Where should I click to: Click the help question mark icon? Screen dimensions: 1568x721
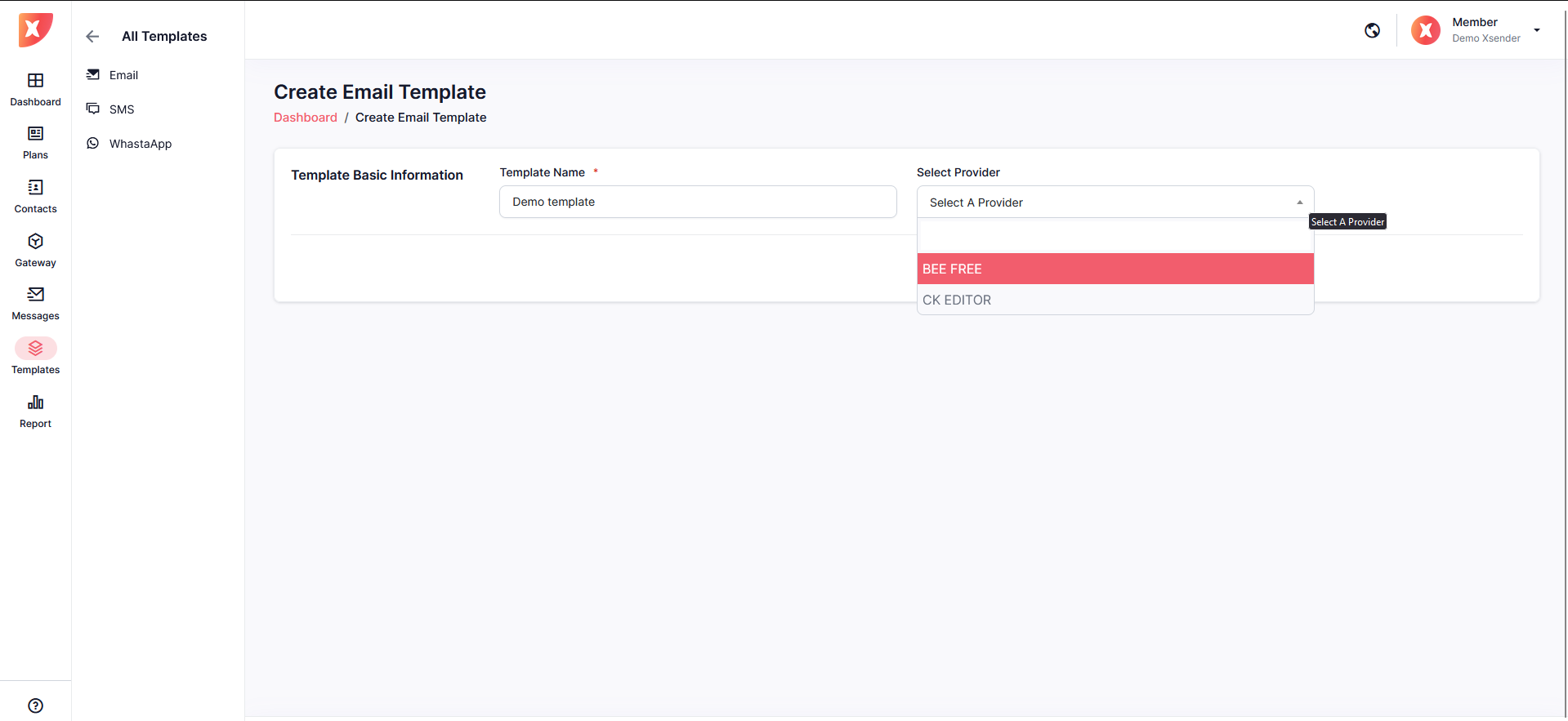pos(35,705)
